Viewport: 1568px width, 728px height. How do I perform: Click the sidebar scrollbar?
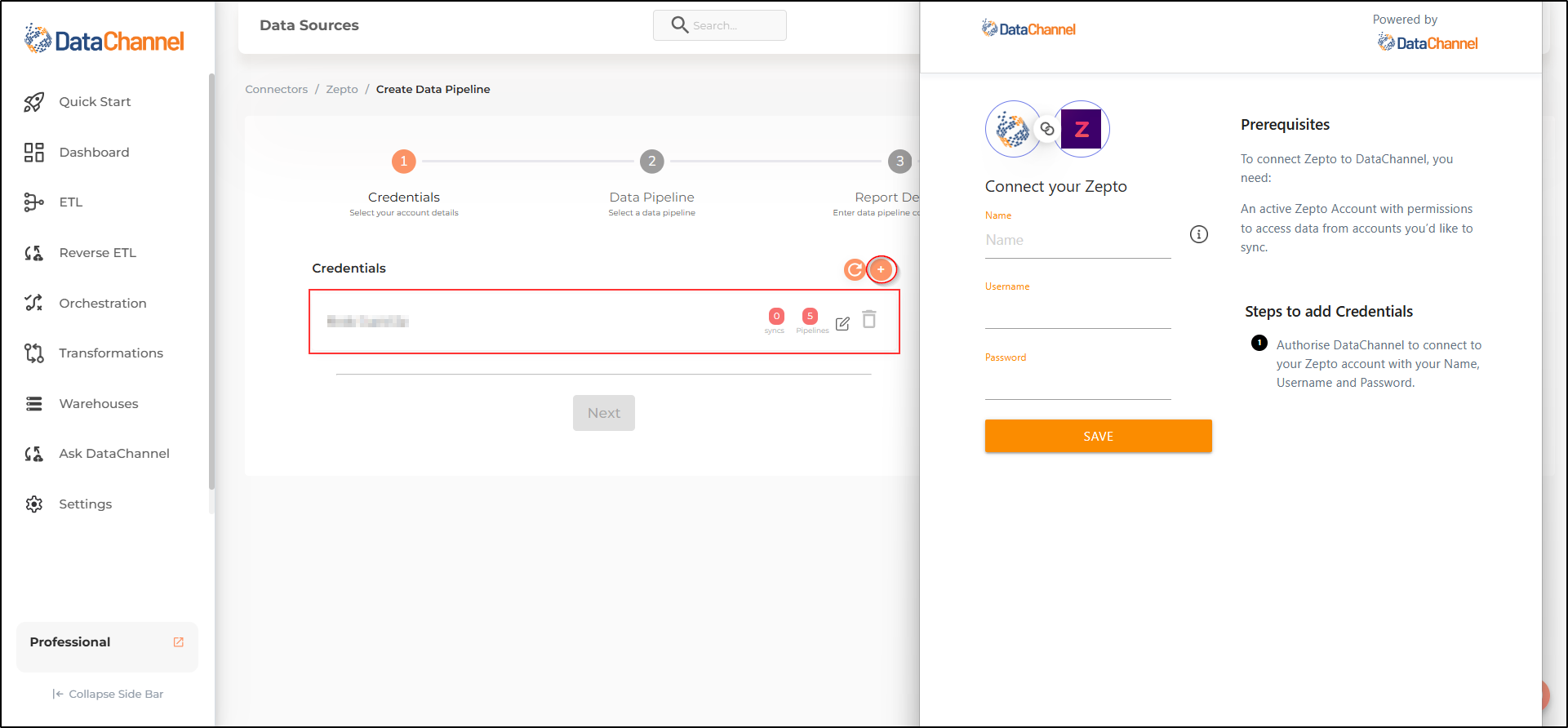[x=211, y=282]
